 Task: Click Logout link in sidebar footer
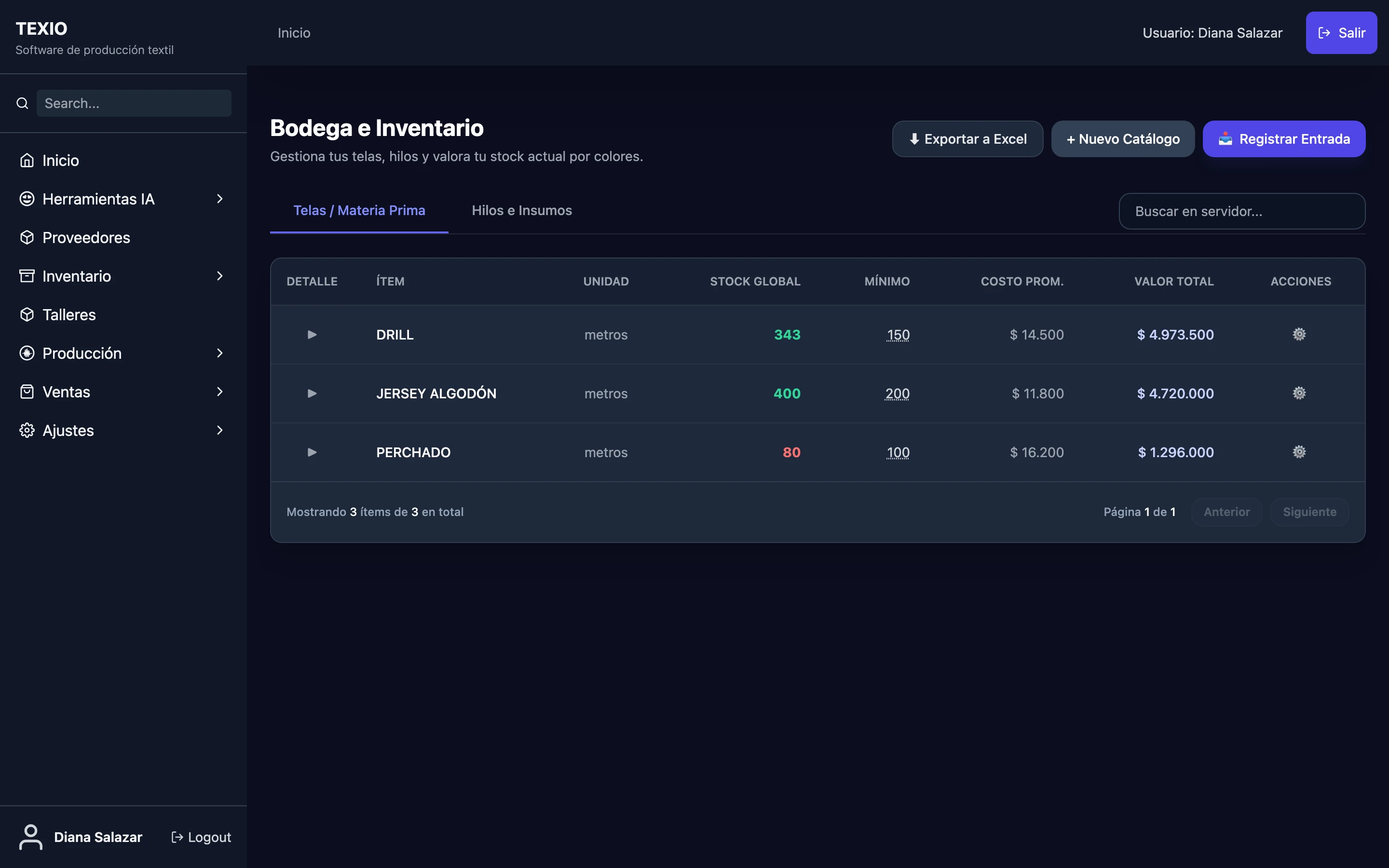(x=202, y=837)
